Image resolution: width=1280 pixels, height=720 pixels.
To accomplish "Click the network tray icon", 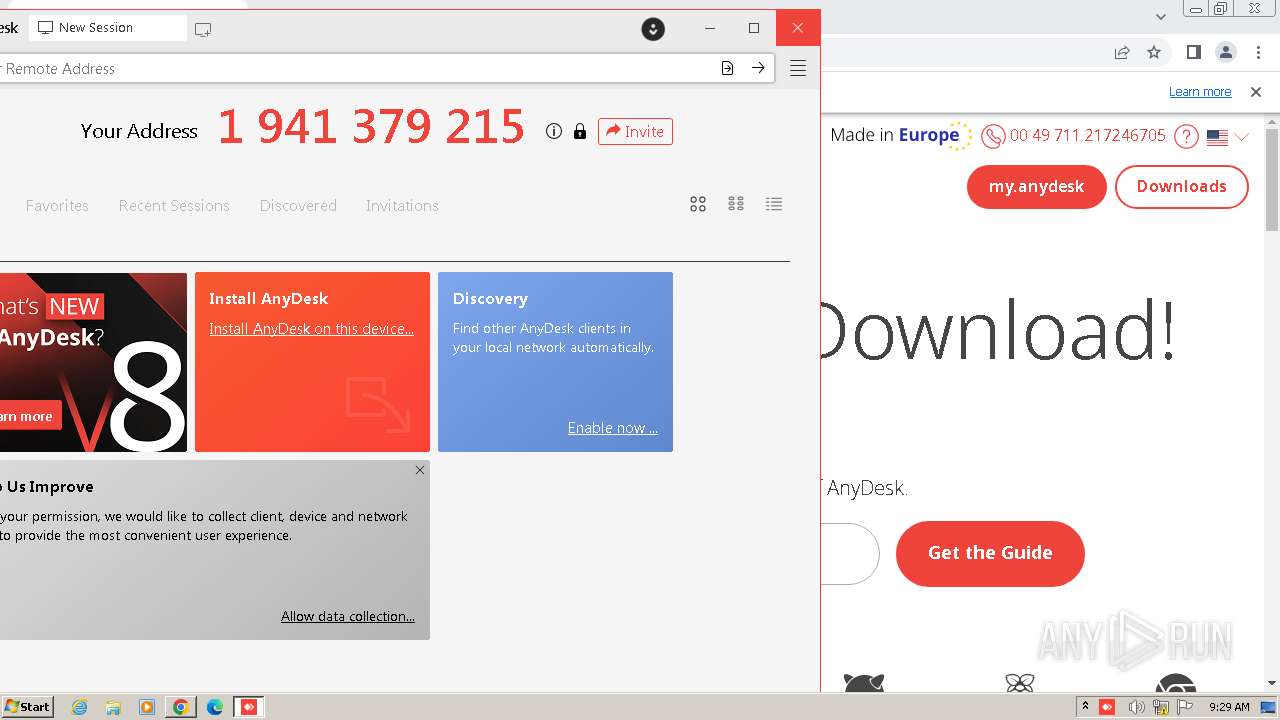I will click(1161, 707).
